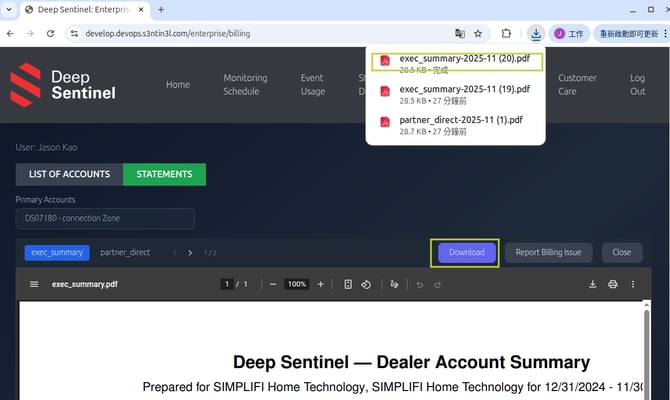670x400 pixels.
Task: Open site information icon in address bar
Action: click(x=74, y=33)
